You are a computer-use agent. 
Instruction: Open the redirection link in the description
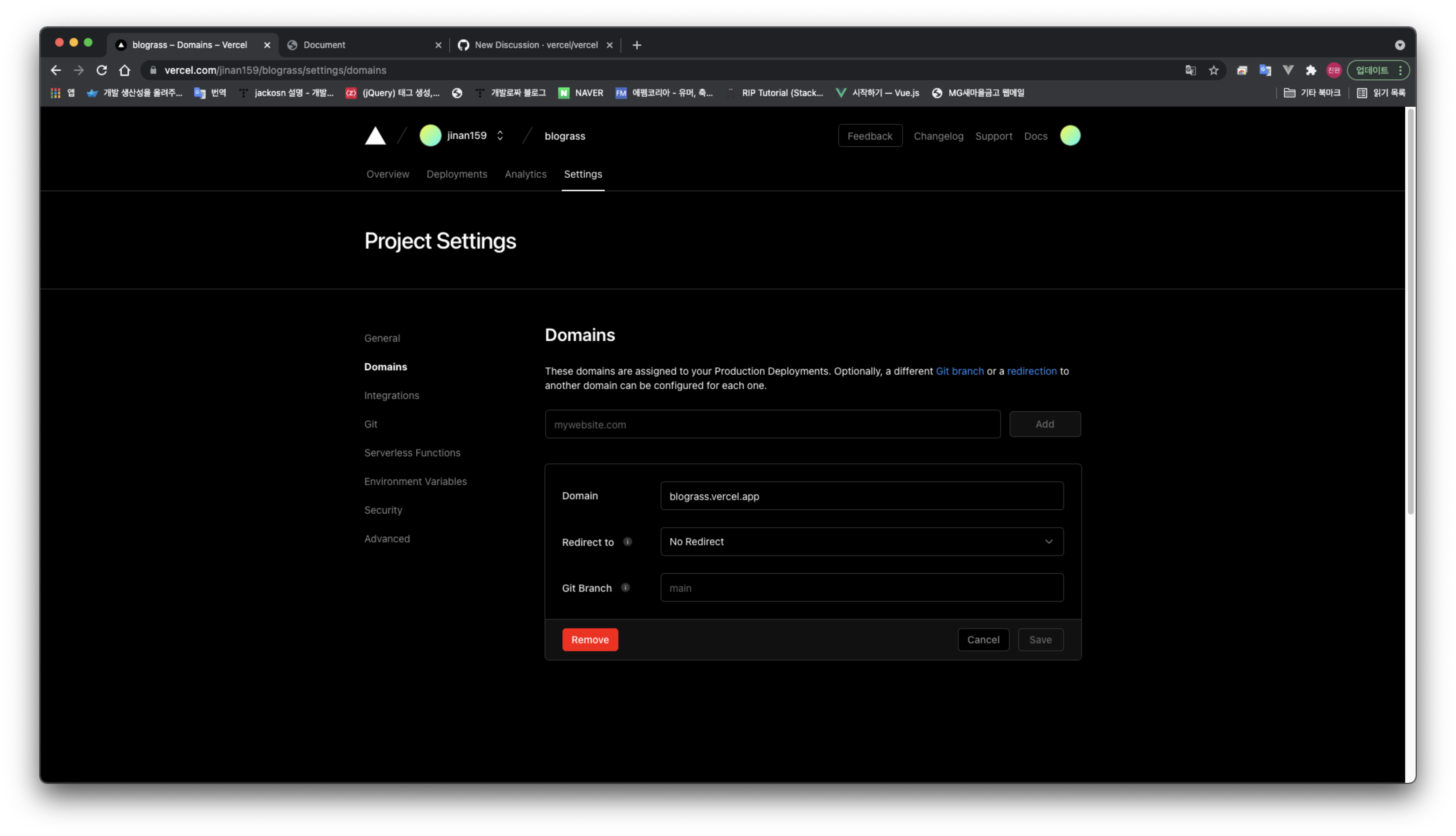pos(1032,371)
